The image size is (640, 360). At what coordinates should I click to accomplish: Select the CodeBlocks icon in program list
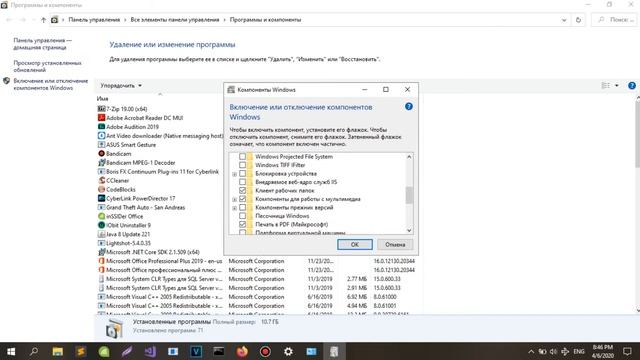tap(101, 189)
